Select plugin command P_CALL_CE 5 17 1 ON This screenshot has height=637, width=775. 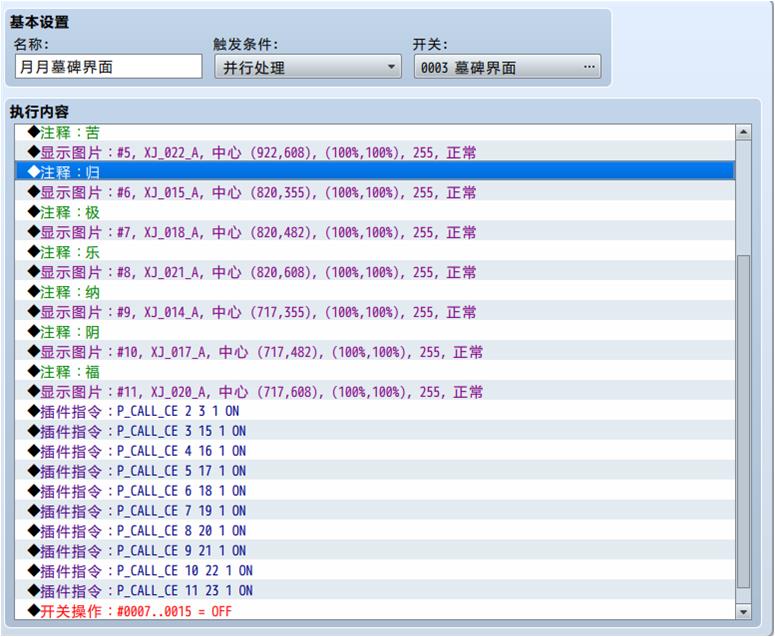tap(375, 471)
